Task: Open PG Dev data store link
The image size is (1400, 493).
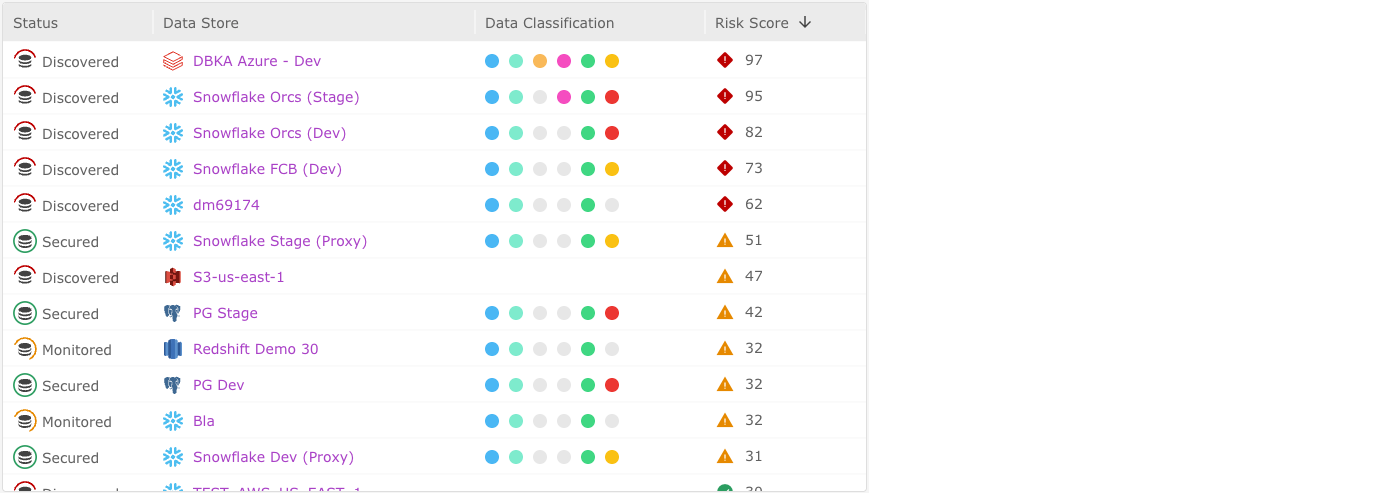Action: pos(218,385)
